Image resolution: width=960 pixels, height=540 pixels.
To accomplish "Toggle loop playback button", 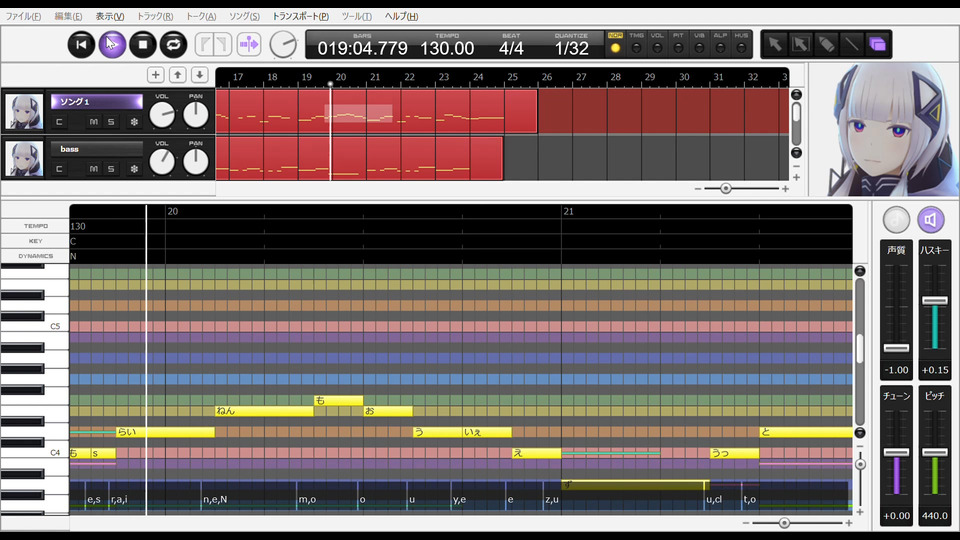I will point(173,44).
